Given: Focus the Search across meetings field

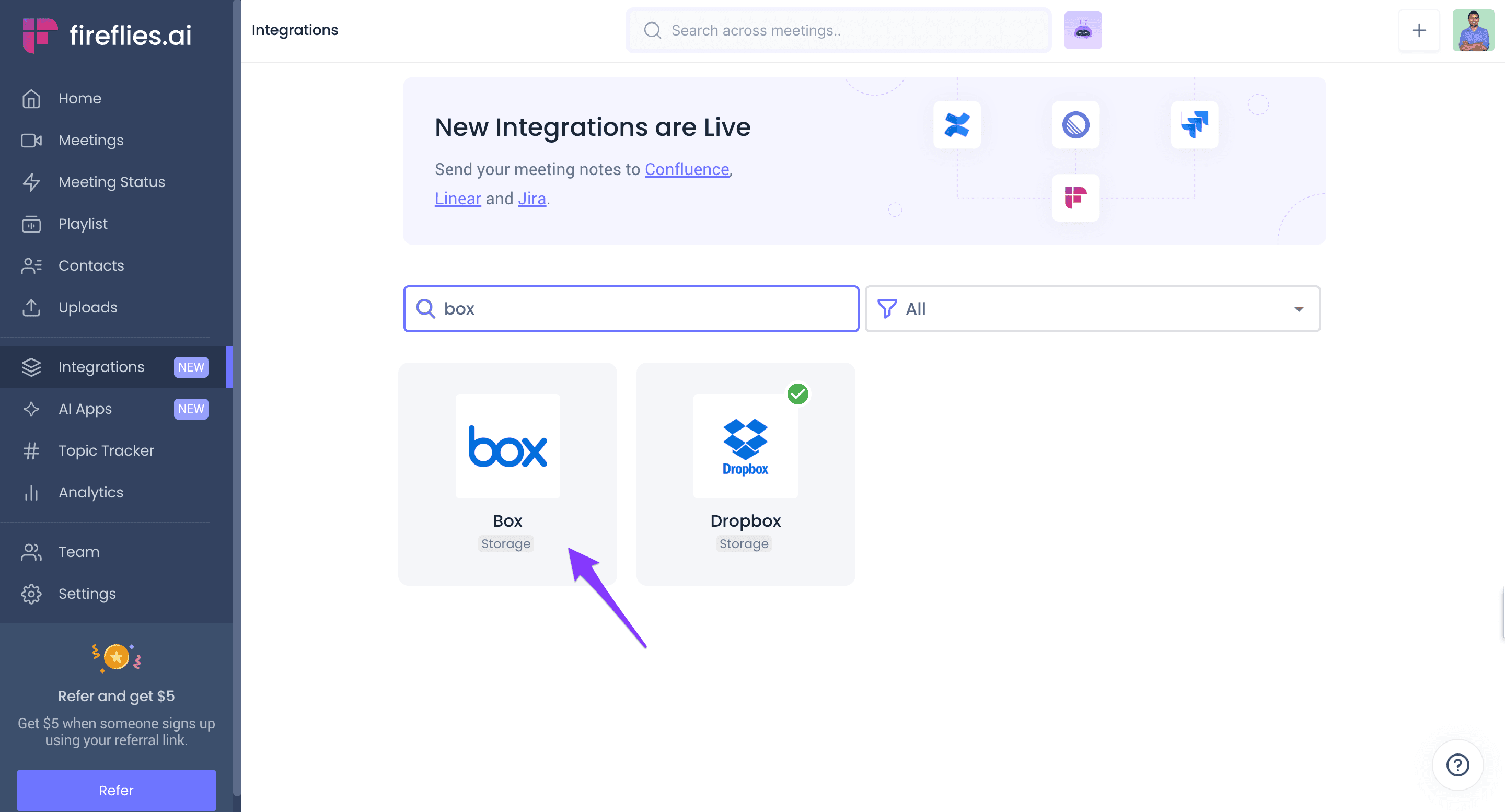Looking at the screenshot, I should pos(838,30).
